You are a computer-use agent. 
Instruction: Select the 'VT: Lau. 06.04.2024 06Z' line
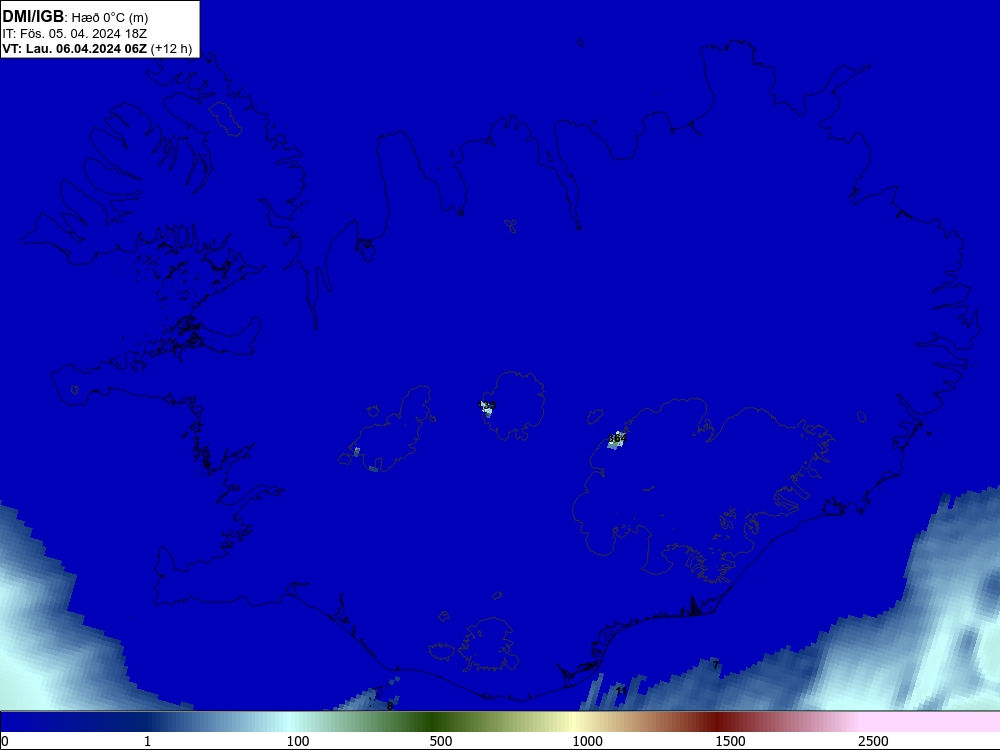coord(75,49)
